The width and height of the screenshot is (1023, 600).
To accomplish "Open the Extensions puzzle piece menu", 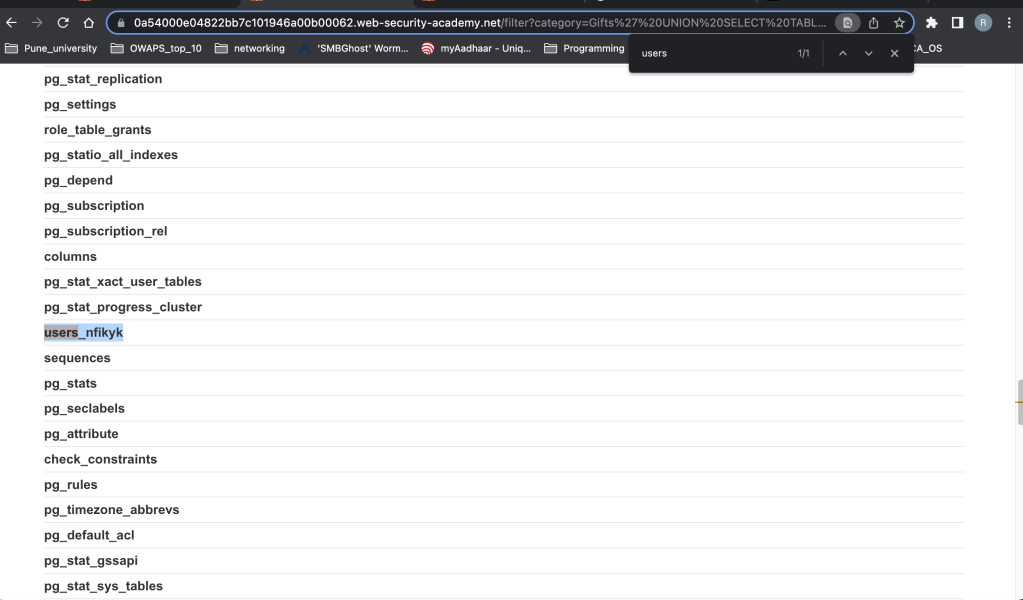I will pos(932,22).
